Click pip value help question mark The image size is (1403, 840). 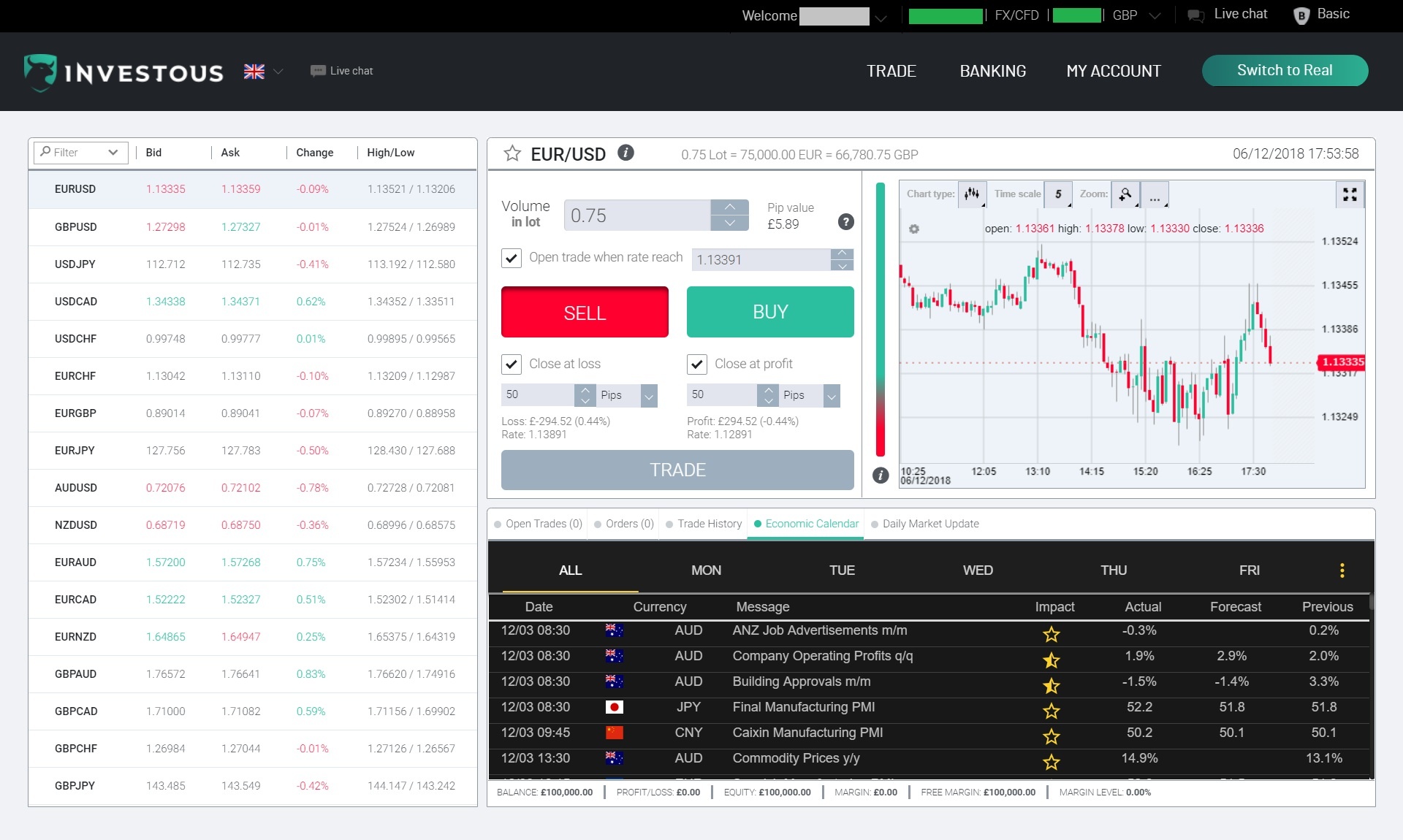pyautogui.click(x=845, y=222)
